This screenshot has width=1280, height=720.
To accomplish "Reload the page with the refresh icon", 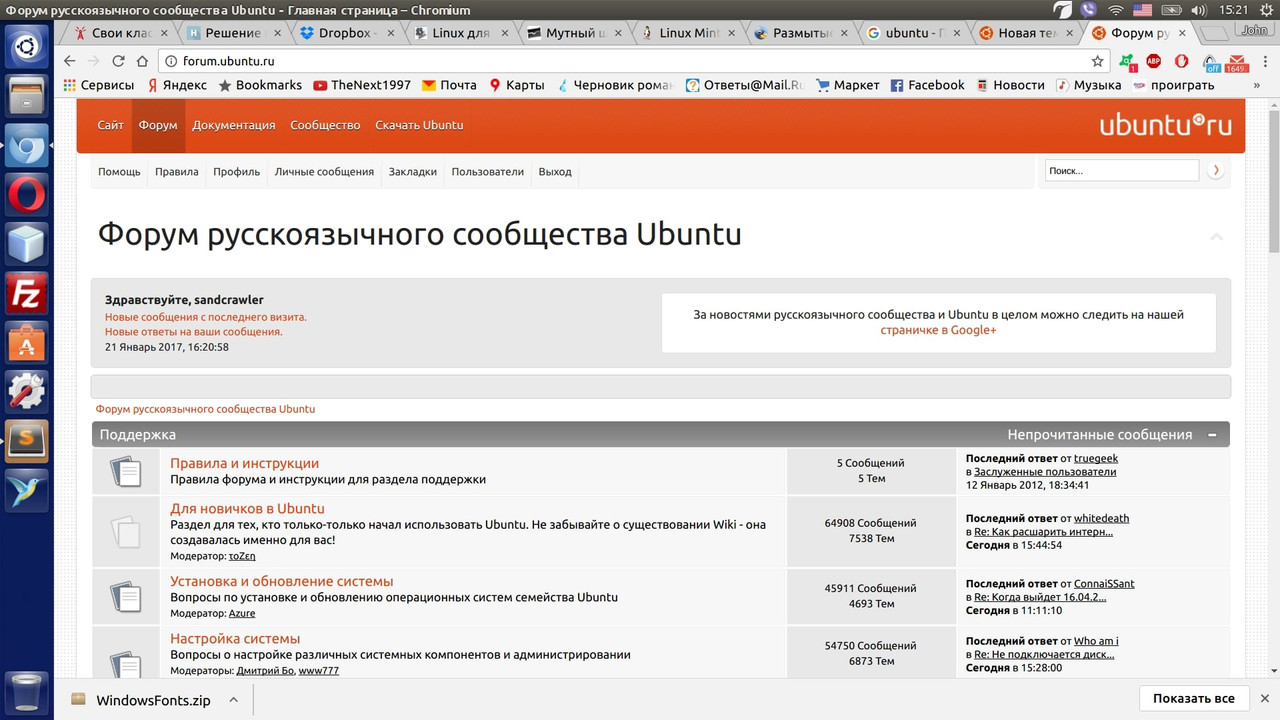I will [118, 61].
